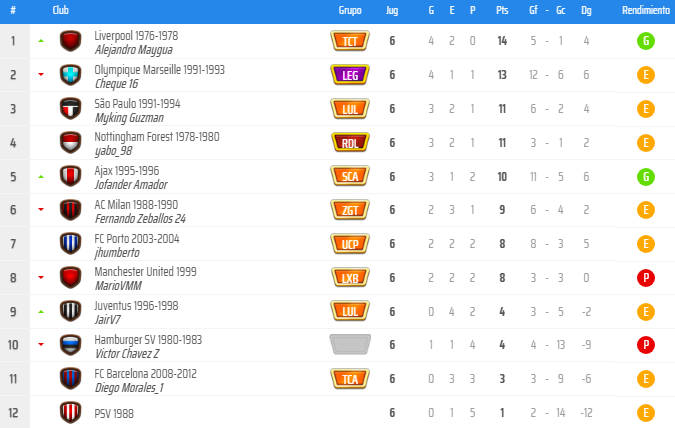Screen dimensions: 675x428
Task: Click Liverpool's green G performance indicator
Action: [646, 42]
